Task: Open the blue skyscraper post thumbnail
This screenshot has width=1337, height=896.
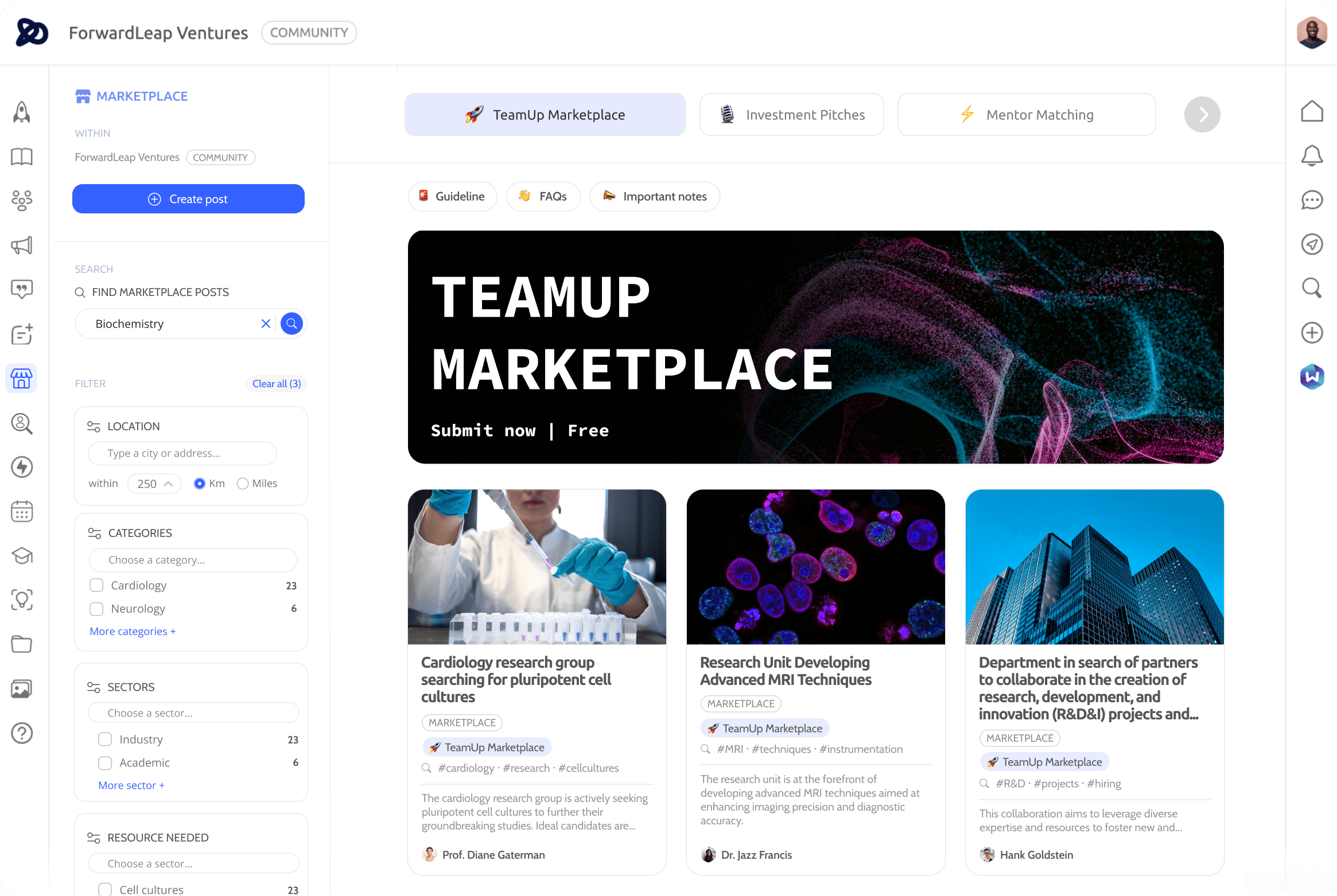Action: pos(1095,567)
